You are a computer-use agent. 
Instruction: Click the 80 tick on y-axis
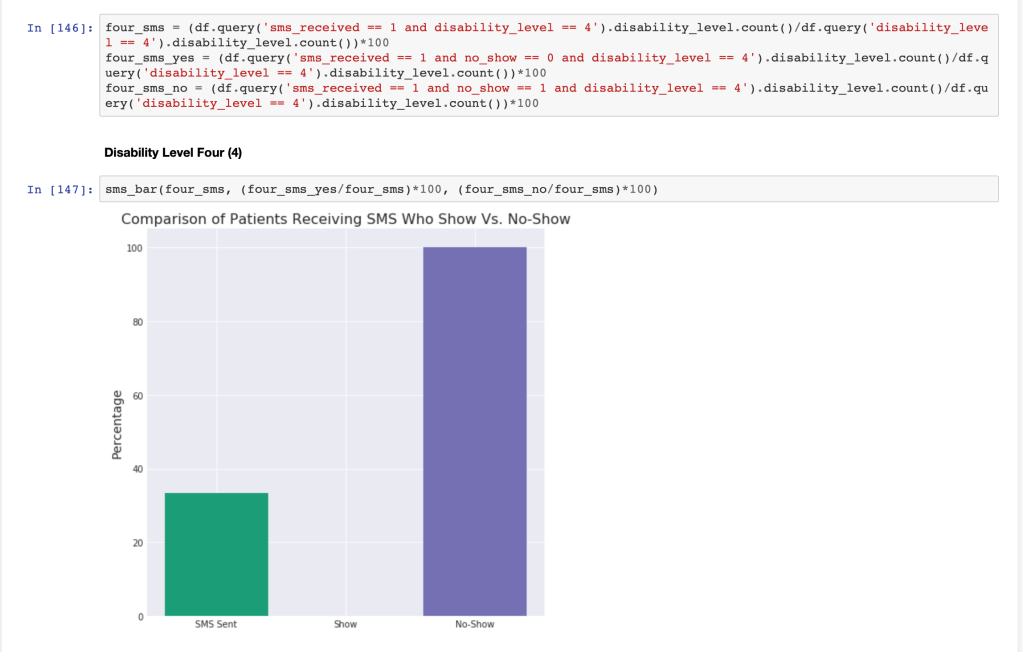pos(136,322)
